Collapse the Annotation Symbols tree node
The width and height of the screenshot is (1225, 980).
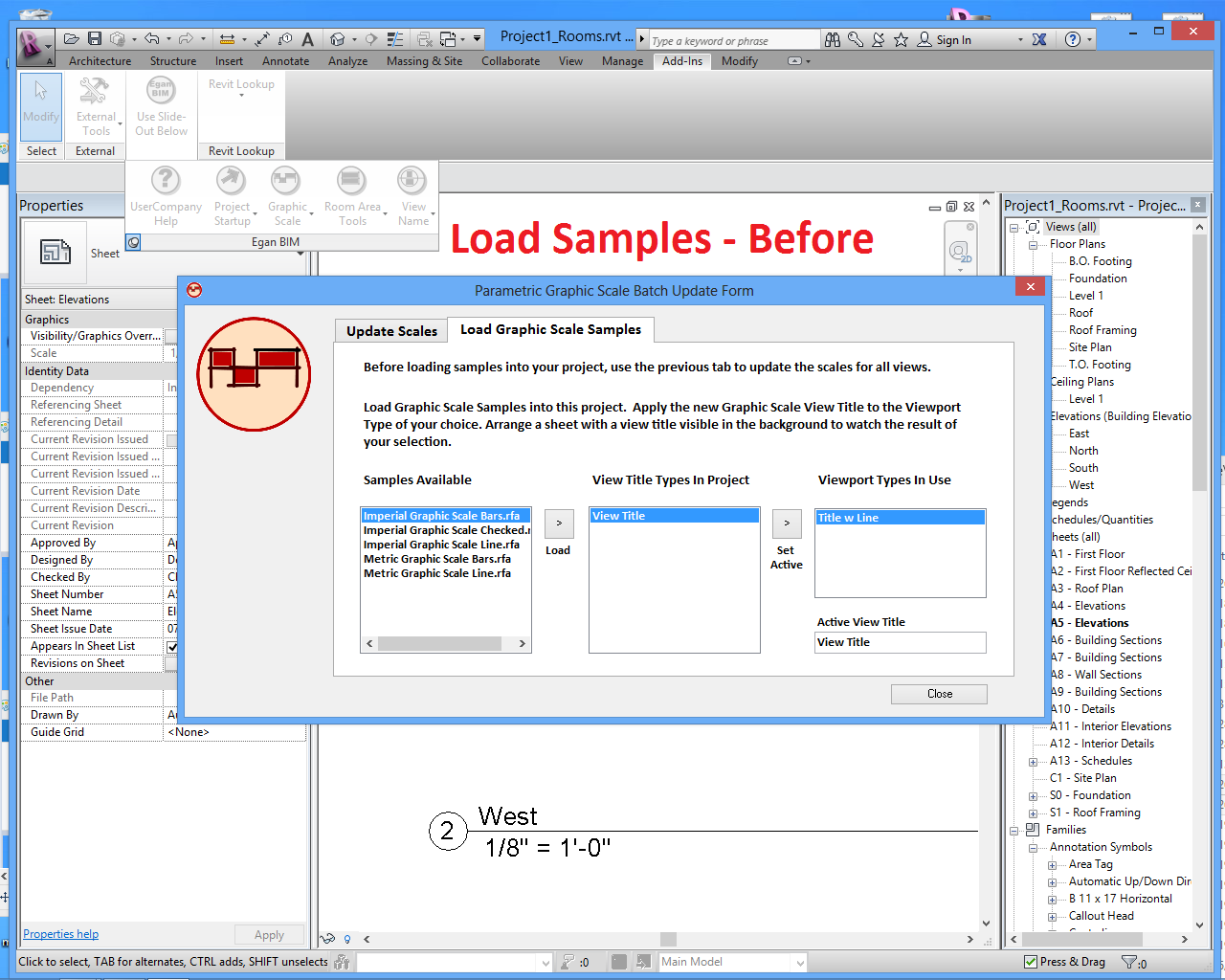pos(1033,848)
